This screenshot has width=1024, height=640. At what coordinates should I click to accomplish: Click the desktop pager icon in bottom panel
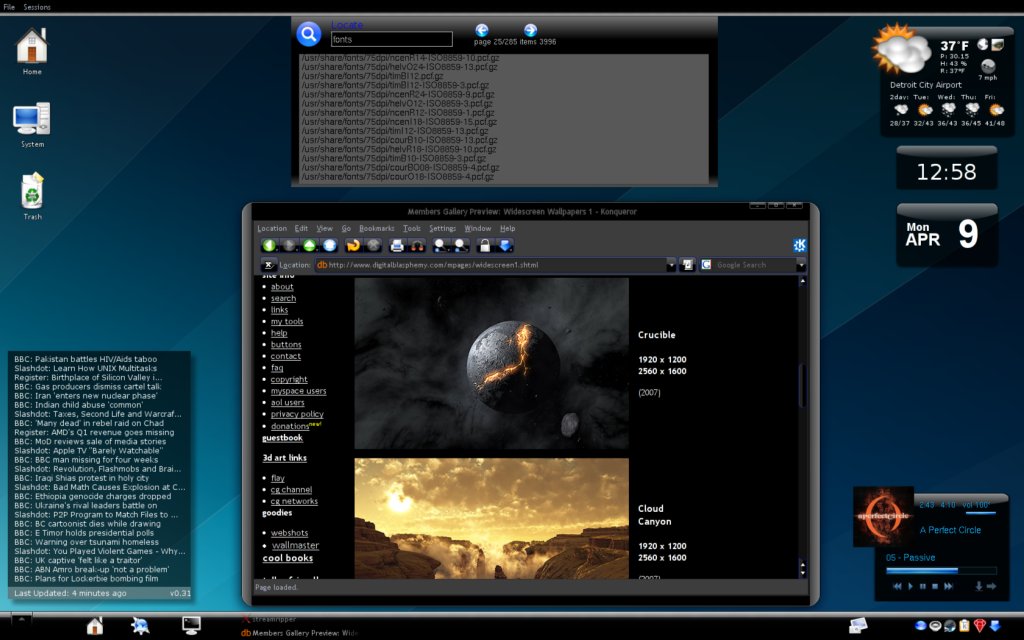click(x=858, y=626)
